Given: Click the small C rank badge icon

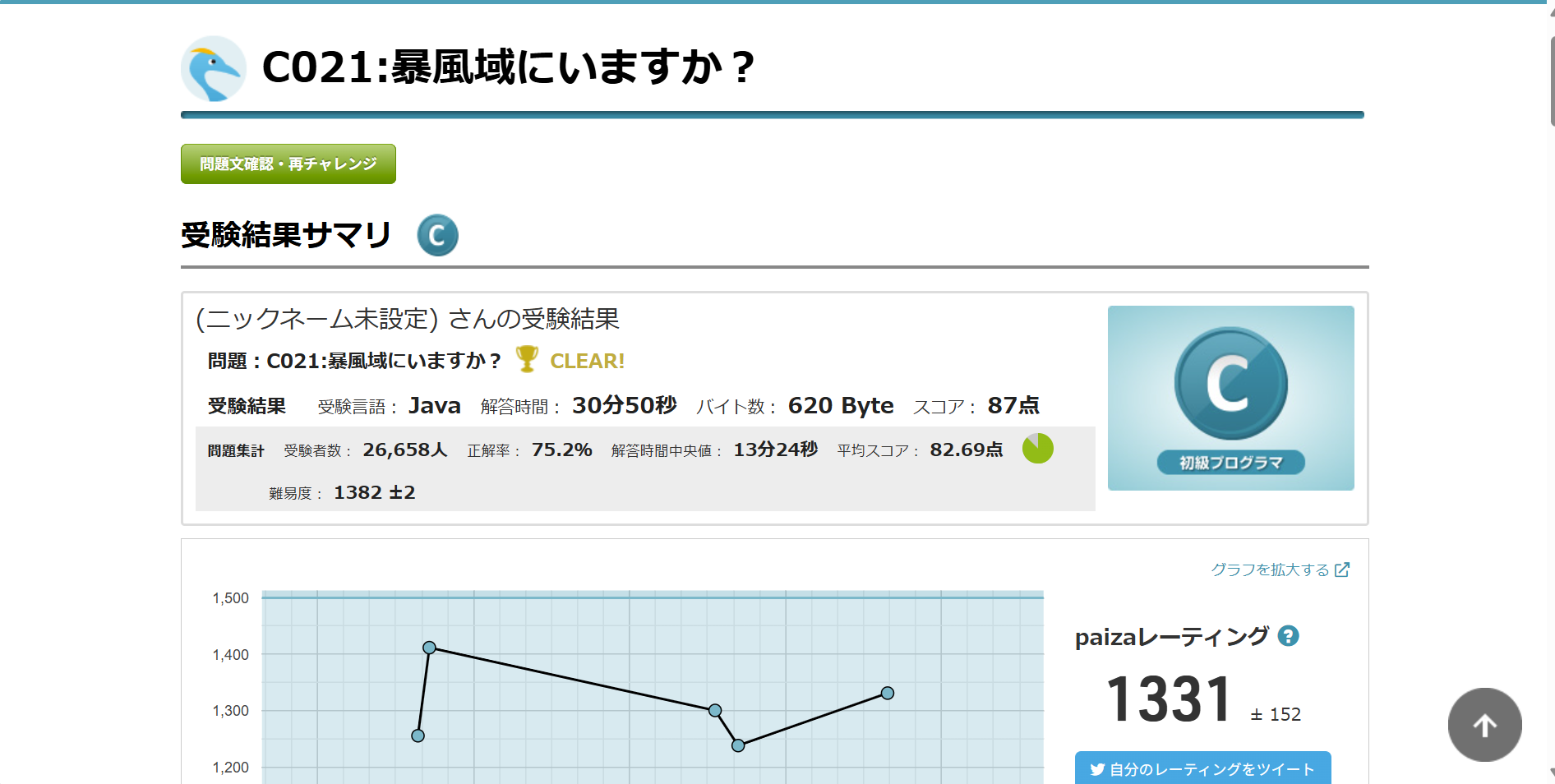Looking at the screenshot, I should [x=437, y=236].
